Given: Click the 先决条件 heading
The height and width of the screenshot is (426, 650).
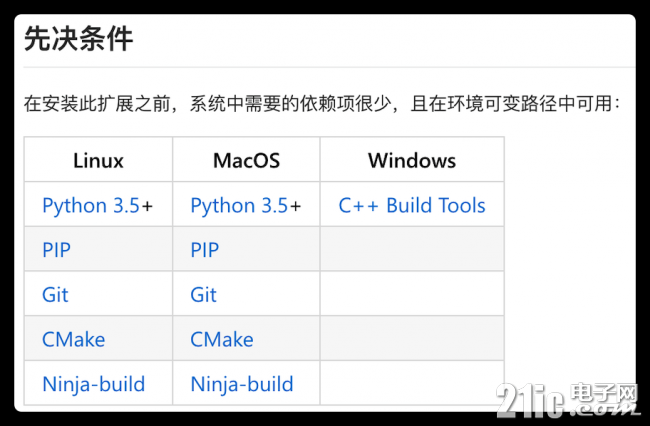Looking at the screenshot, I should tap(78, 39).
